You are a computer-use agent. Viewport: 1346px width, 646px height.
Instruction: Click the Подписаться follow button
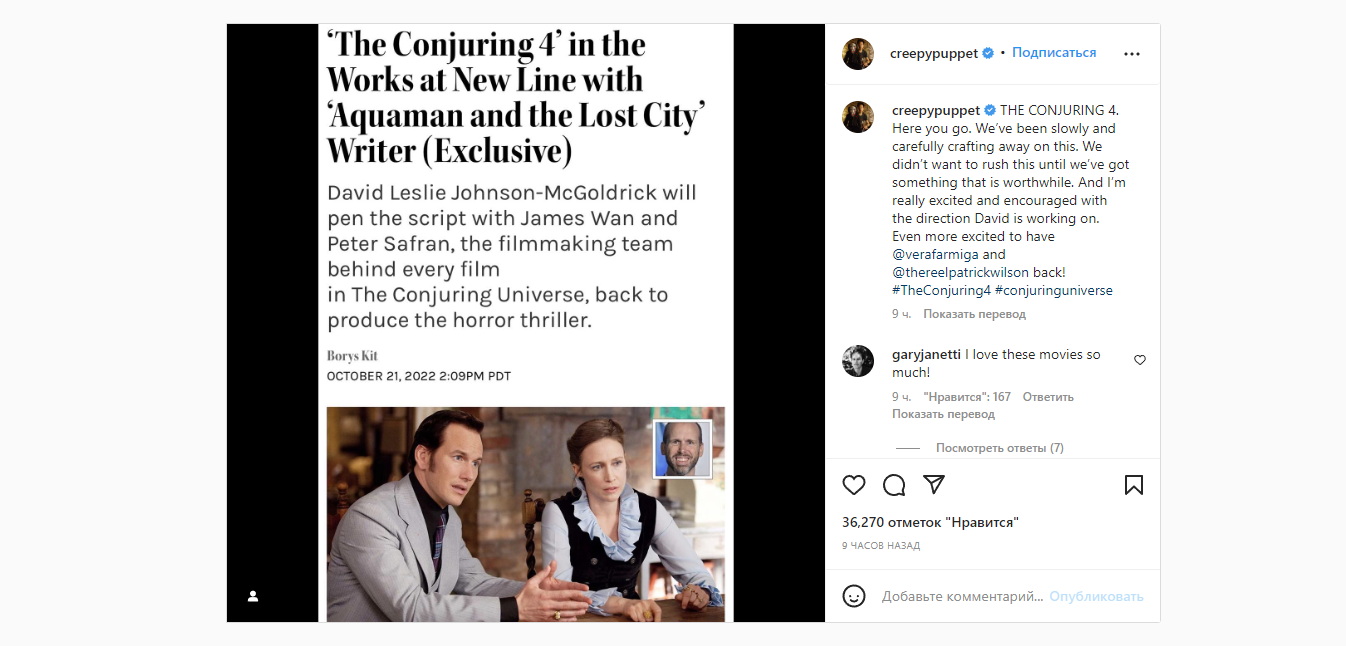[1054, 53]
